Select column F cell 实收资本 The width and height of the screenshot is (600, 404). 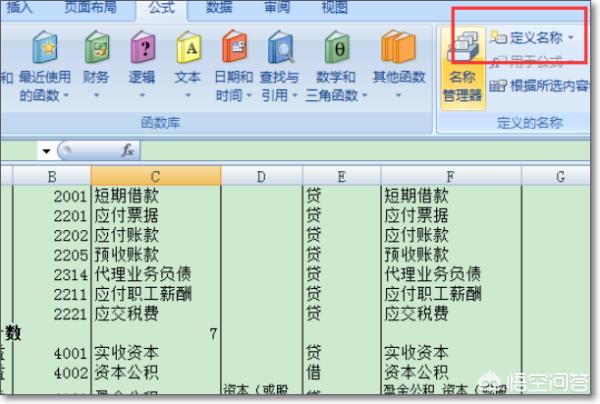[x=451, y=353]
